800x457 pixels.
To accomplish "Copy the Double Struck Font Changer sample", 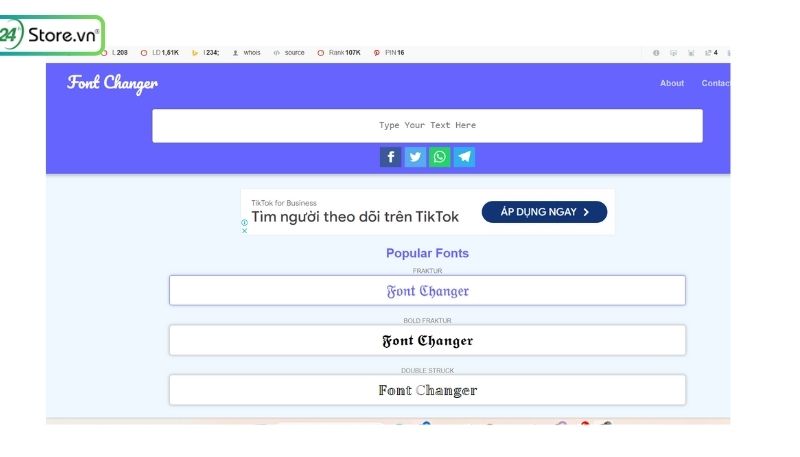I will [427, 390].
